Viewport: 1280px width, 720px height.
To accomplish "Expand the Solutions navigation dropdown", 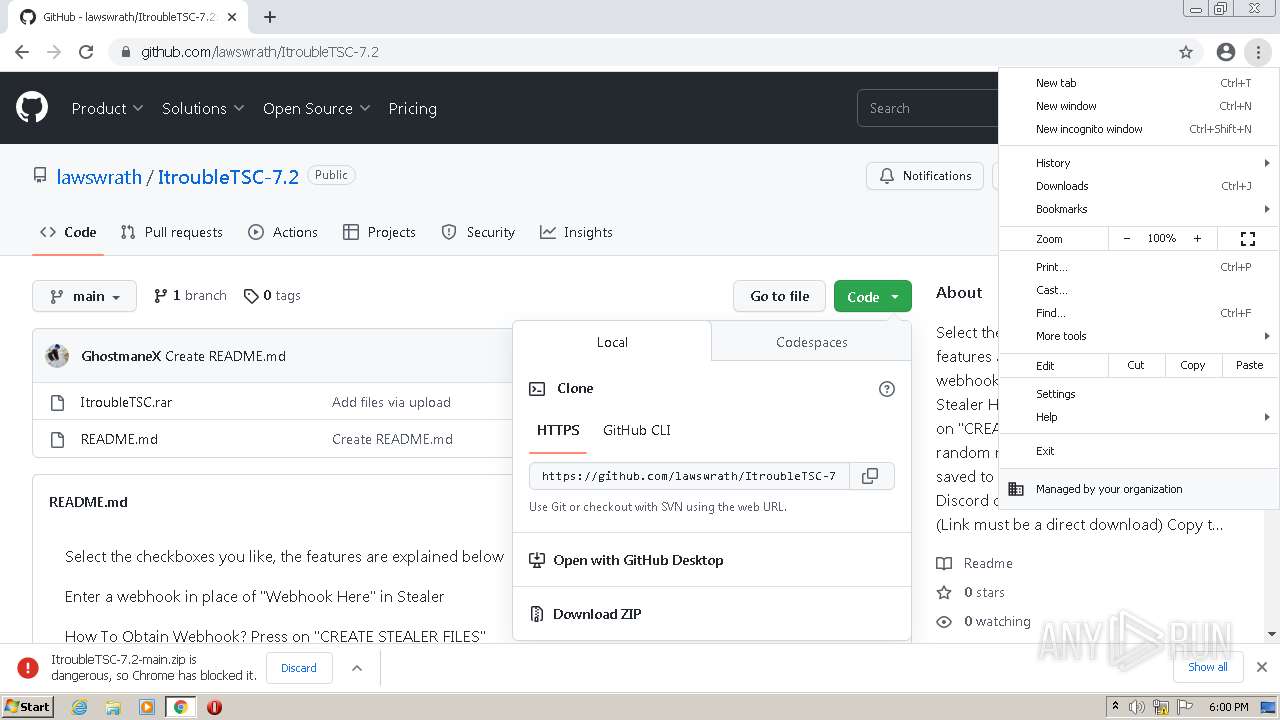I will [x=203, y=108].
